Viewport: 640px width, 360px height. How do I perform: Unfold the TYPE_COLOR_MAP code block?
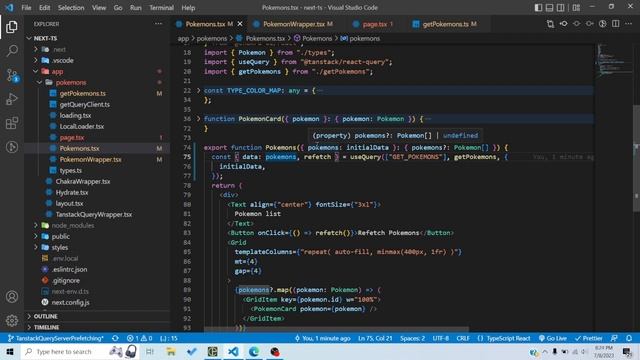[x=199, y=90]
